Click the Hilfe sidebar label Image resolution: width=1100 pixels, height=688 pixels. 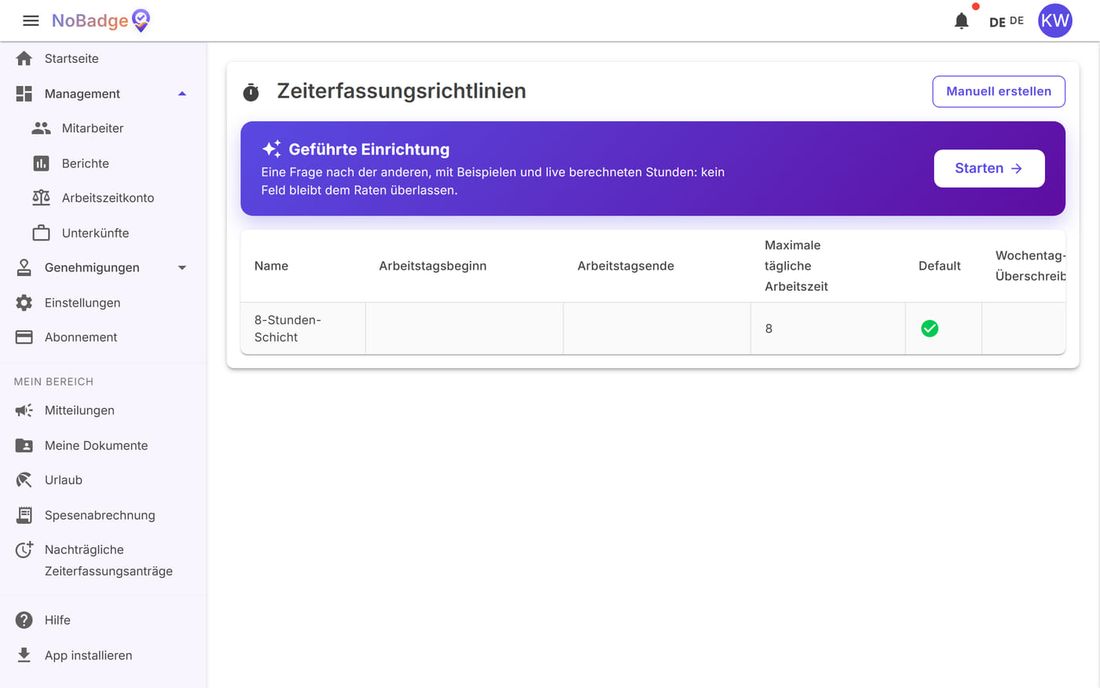click(x=58, y=620)
